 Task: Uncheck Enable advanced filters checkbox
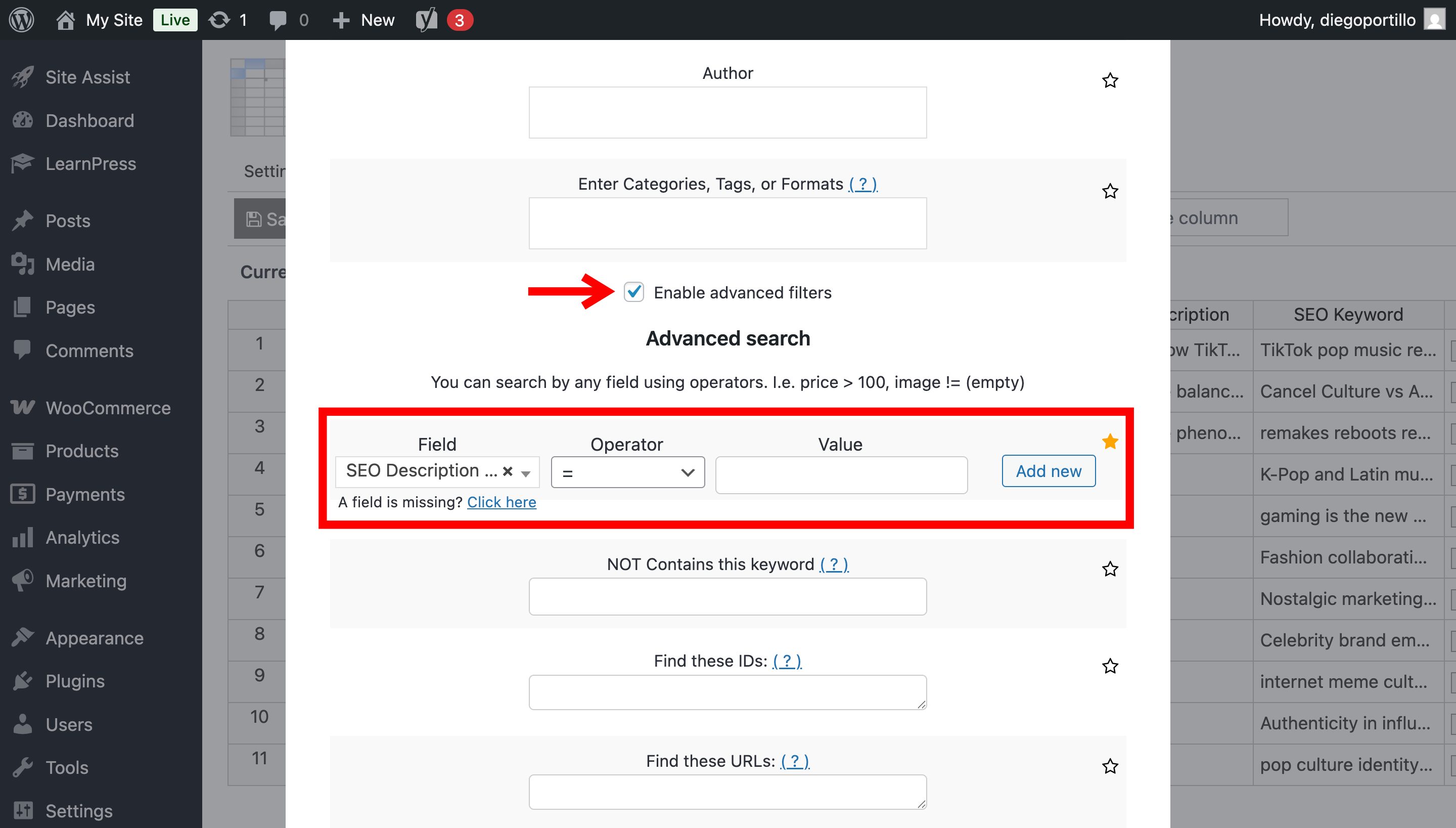tap(633, 292)
